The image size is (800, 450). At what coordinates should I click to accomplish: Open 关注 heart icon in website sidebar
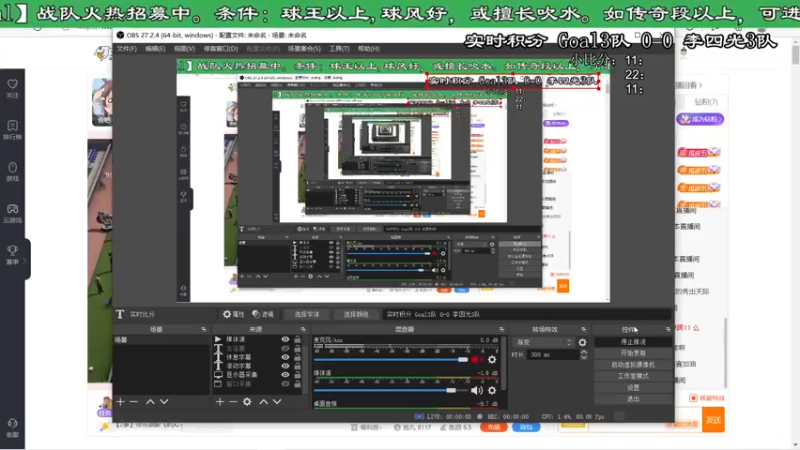point(13,84)
